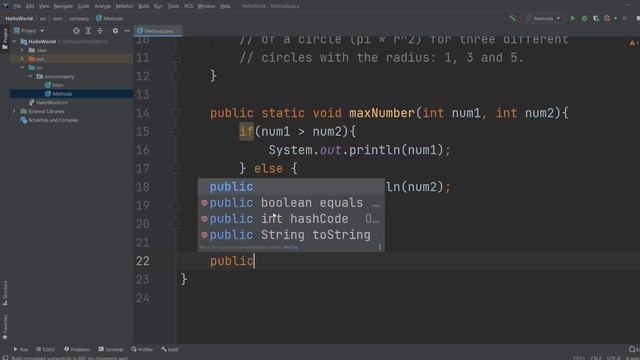Open the View menu
This screenshot has height=360, width=640.
click(44, 6)
